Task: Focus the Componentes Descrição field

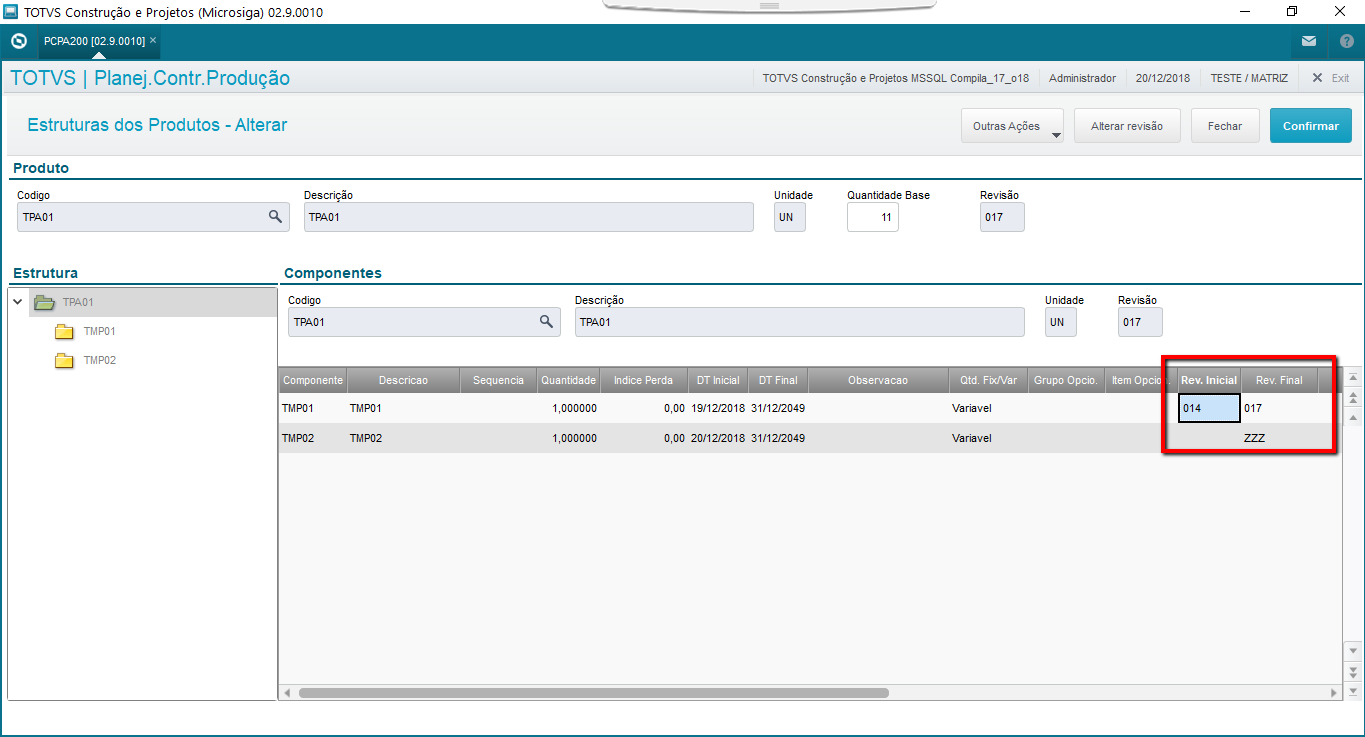Action: click(x=800, y=322)
